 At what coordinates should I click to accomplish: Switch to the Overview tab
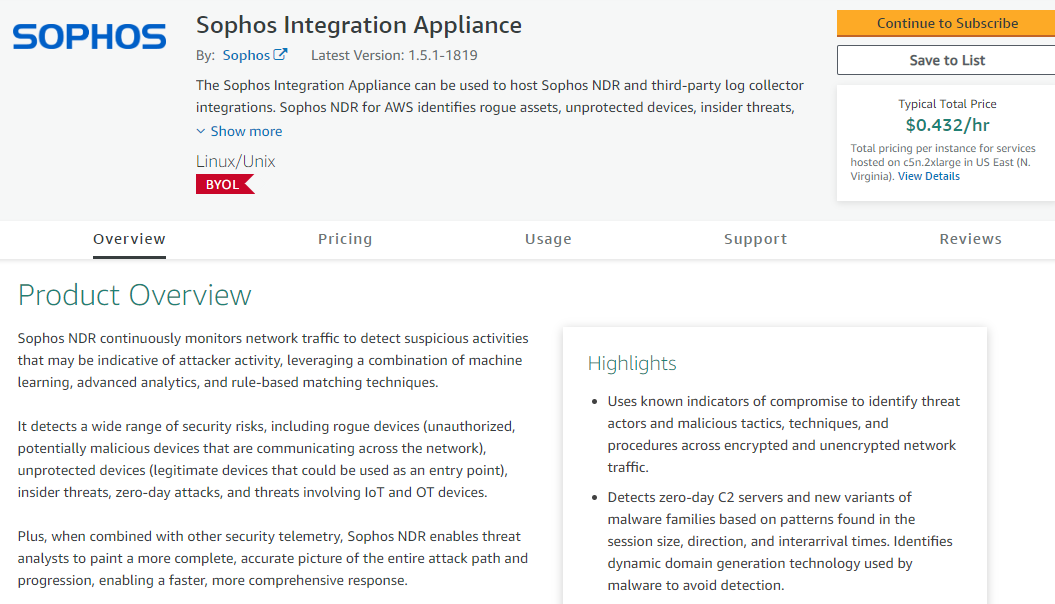click(129, 239)
